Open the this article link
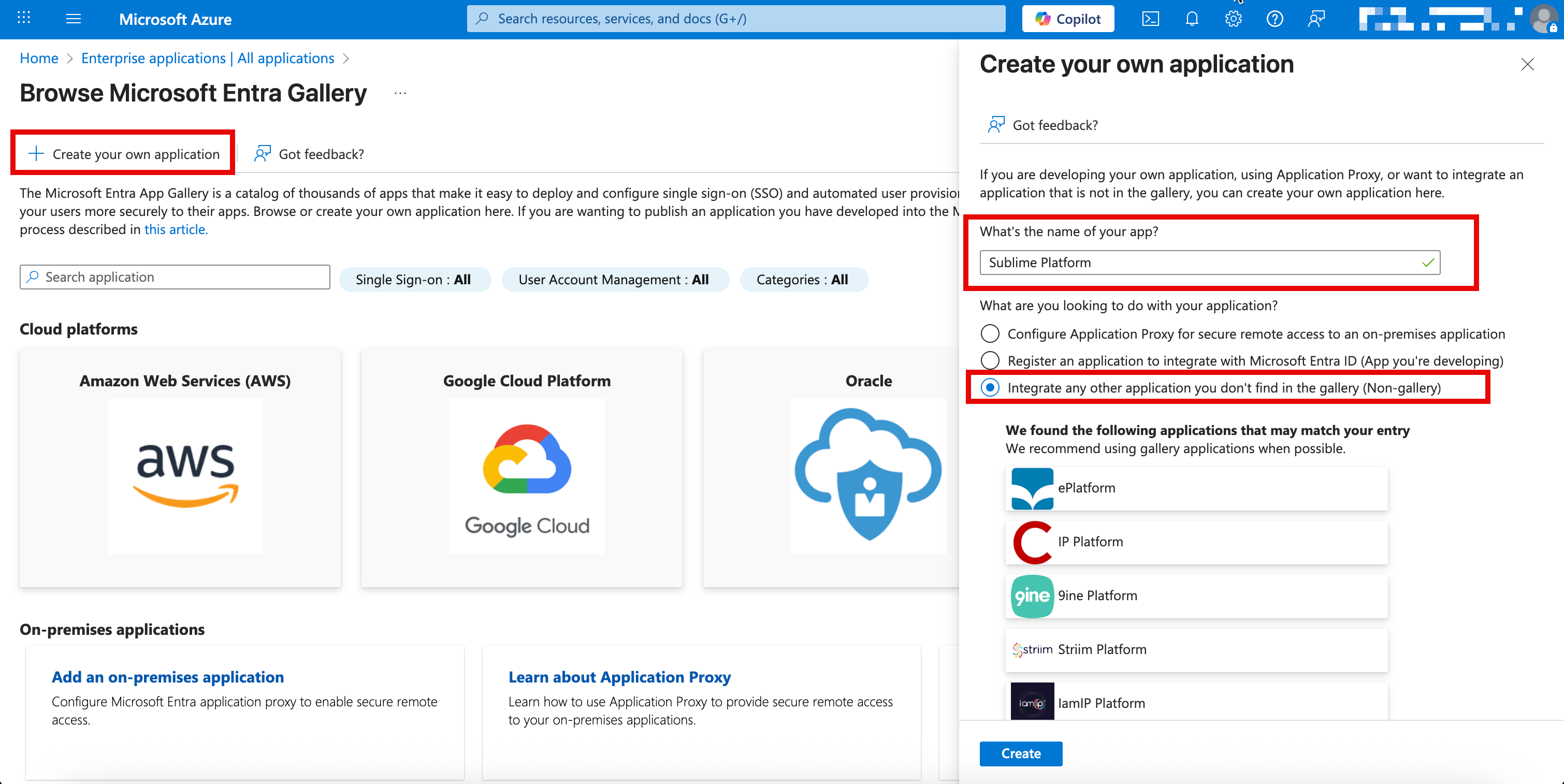Viewport: 1564px width, 784px height. pyautogui.click(x=176, y=229)
